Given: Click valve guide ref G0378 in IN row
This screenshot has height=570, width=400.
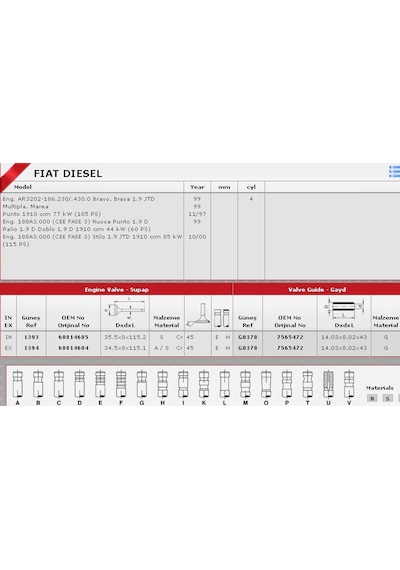Looking at the screenshot, I should coord(248,337).
